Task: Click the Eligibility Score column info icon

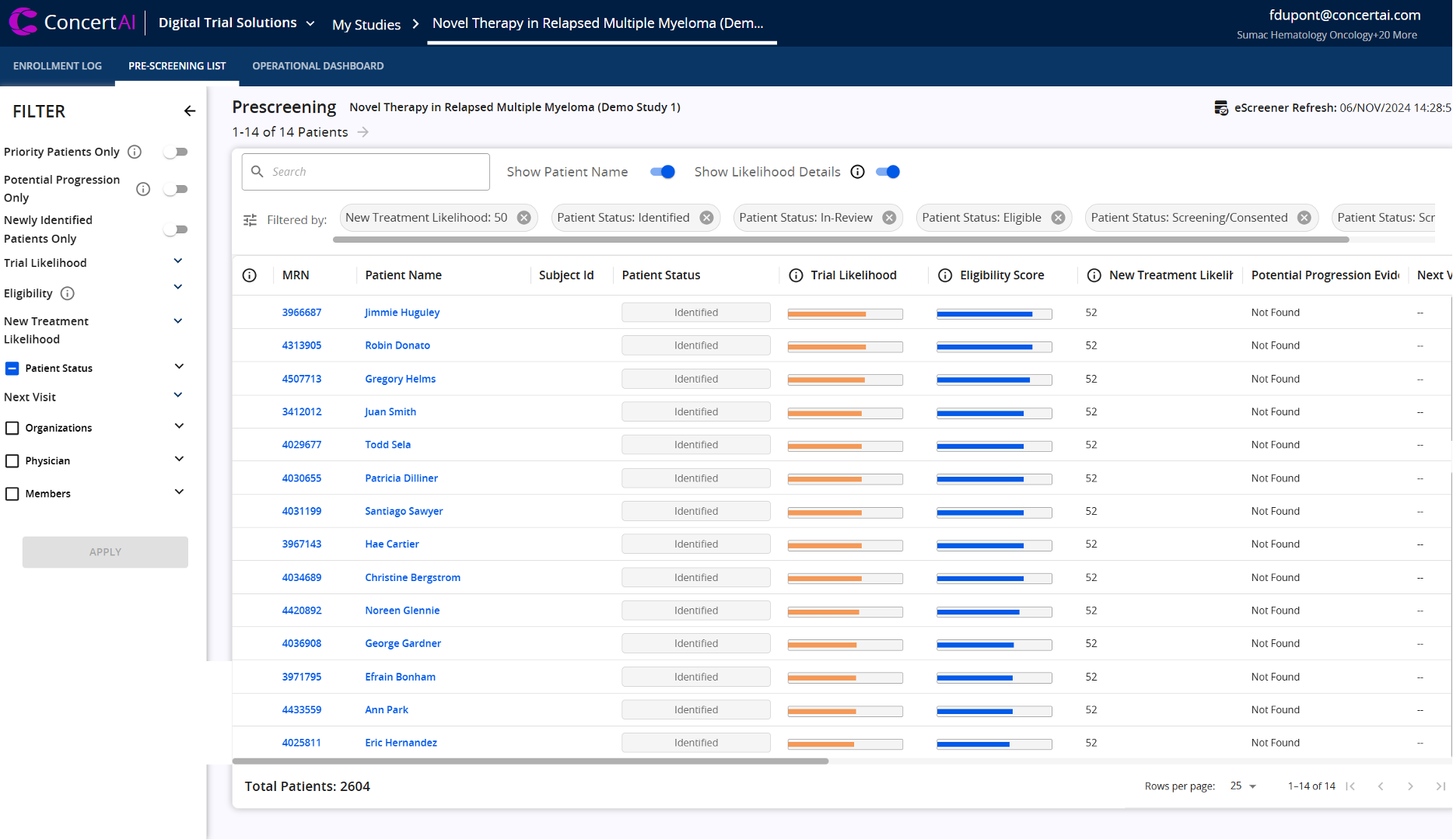Action: pos(945,275)
